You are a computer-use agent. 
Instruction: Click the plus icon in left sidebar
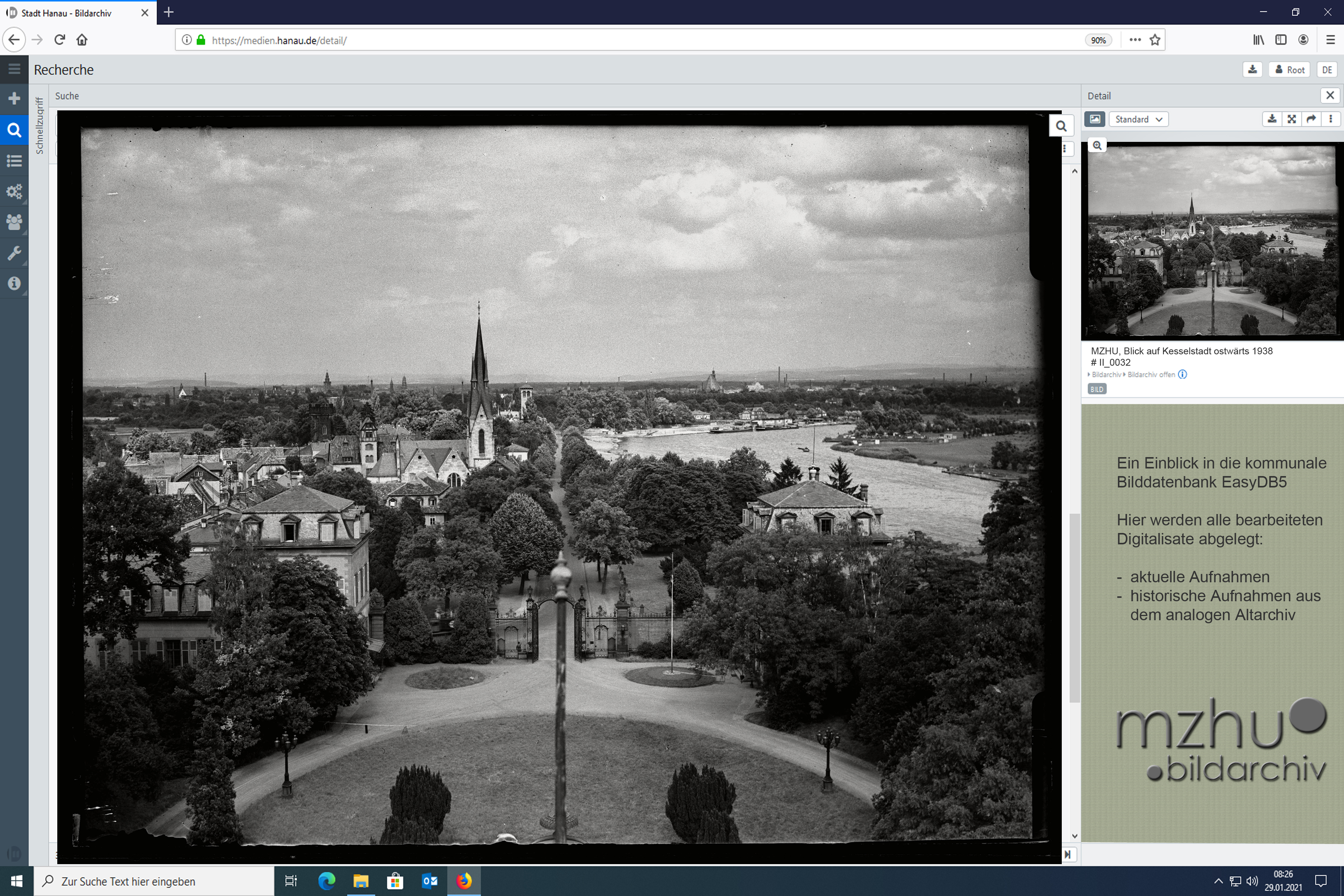(x=14, y=98)
